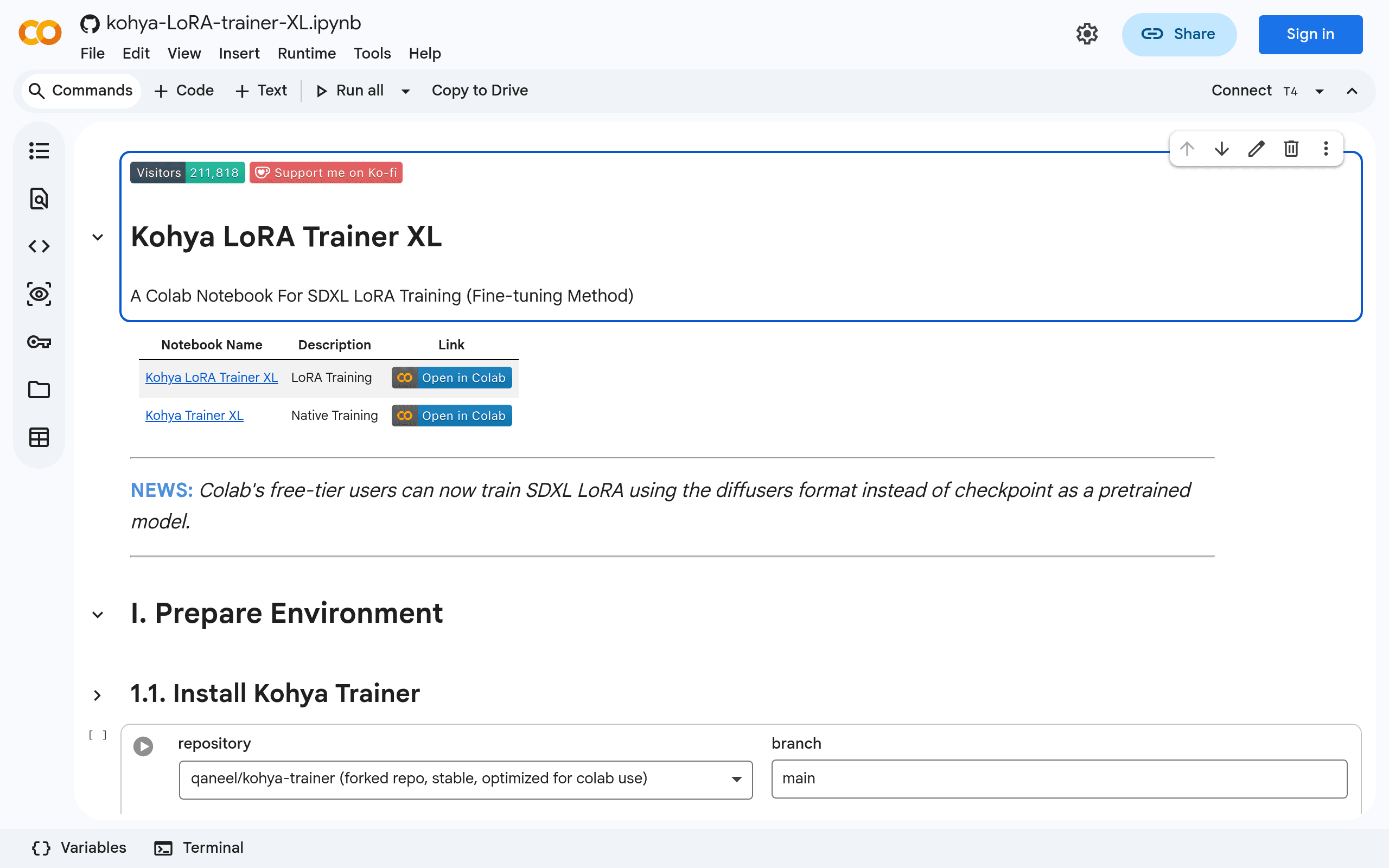Click Open in Colab badge for Native Training
The width and height of the screenshot is (1389, 868).
tap(452, 416)
